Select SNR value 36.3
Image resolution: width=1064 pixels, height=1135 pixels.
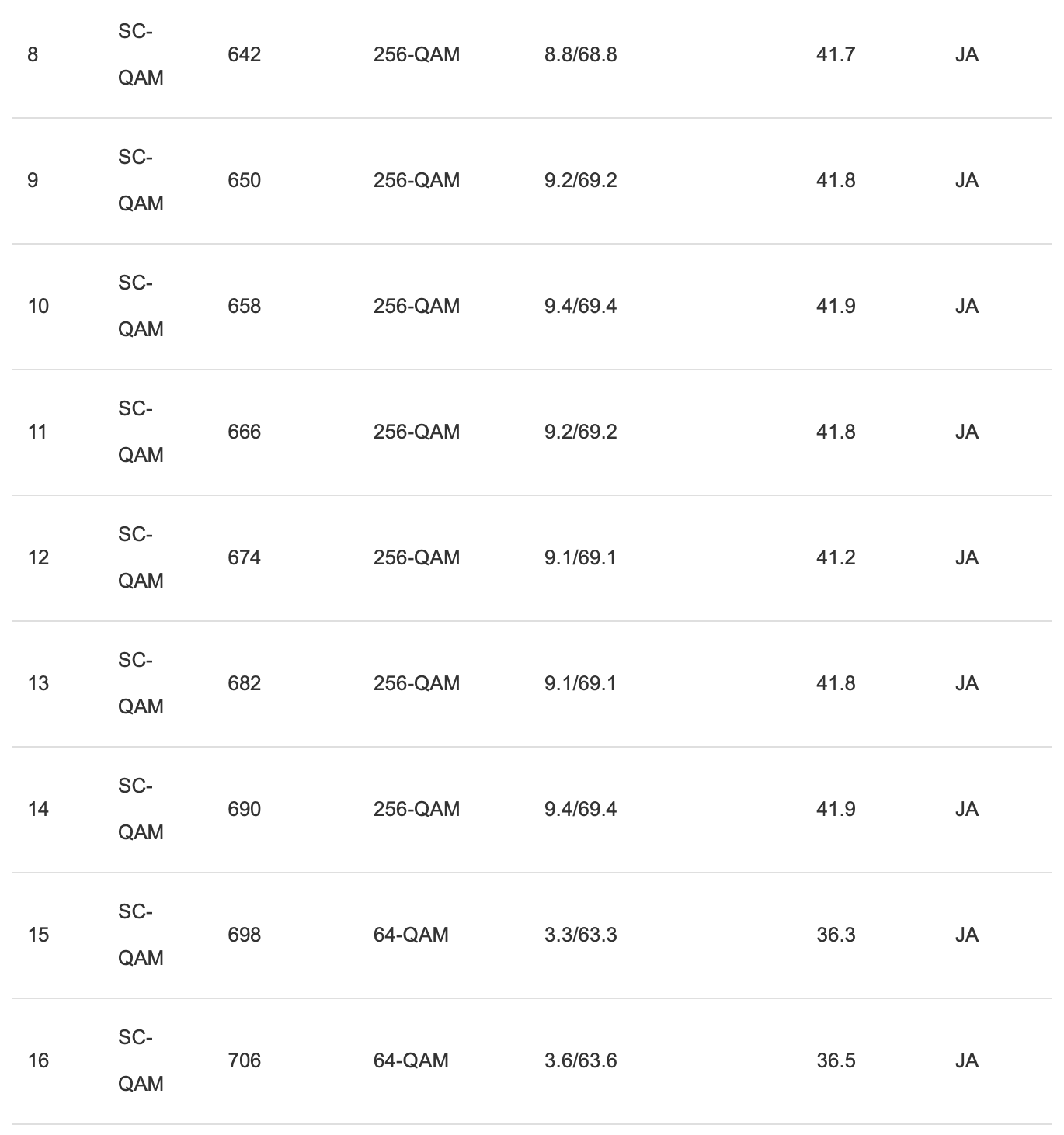pyautogui.click(x=836, y=935)
